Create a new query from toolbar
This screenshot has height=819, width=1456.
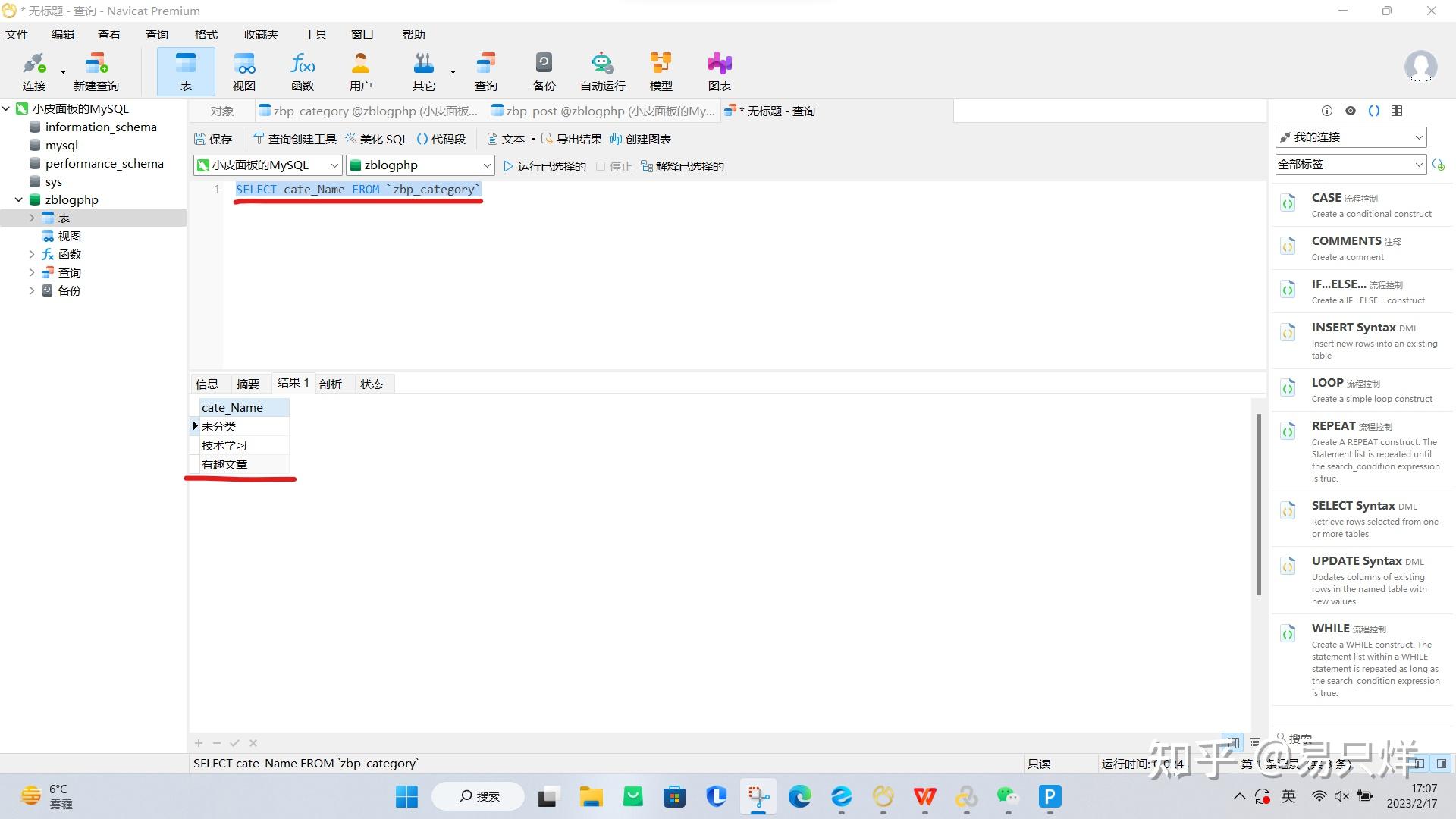(96, 71)
